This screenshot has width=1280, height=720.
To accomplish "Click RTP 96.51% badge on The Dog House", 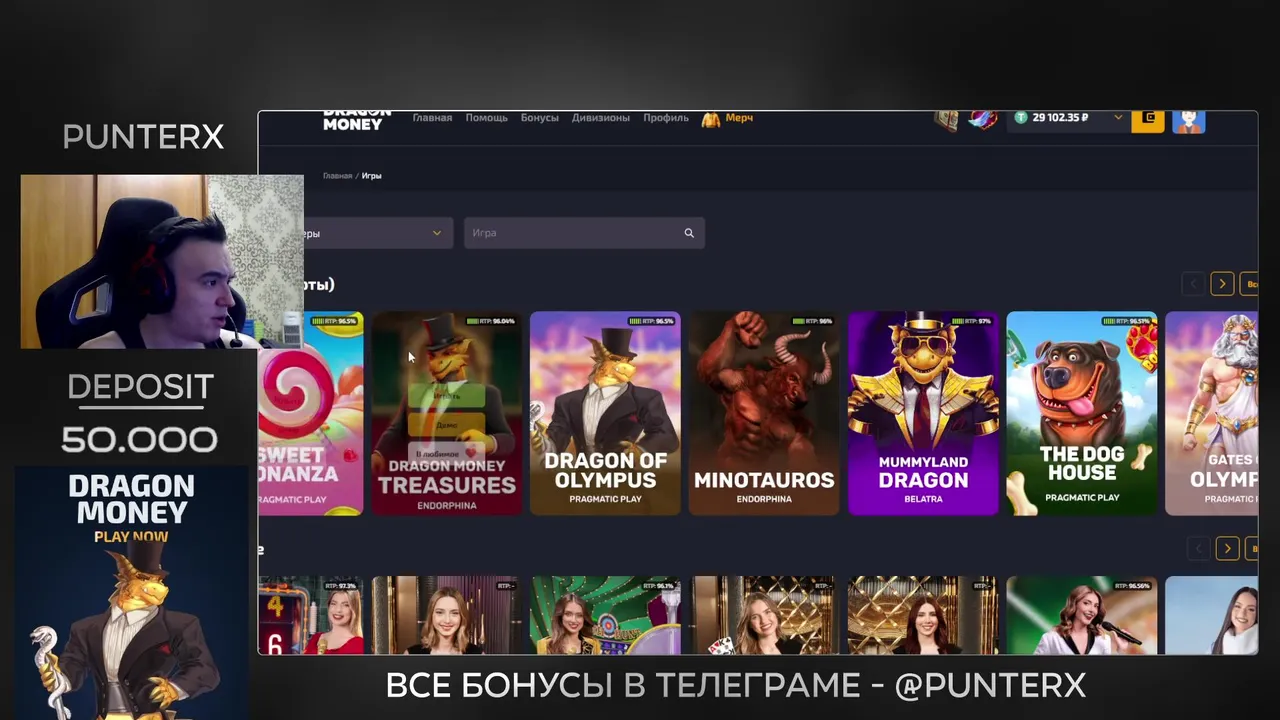I will pyautogui.click(x=1126, y=321).
